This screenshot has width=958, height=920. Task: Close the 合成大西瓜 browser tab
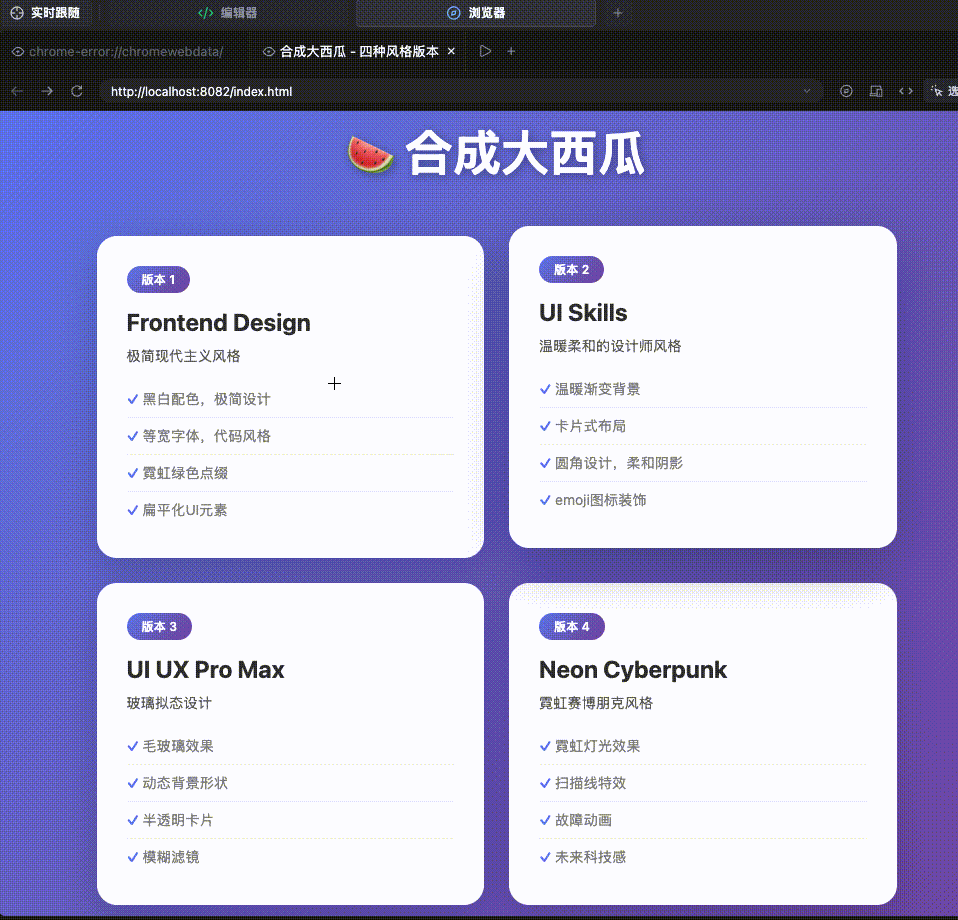[x=451, y=51]
